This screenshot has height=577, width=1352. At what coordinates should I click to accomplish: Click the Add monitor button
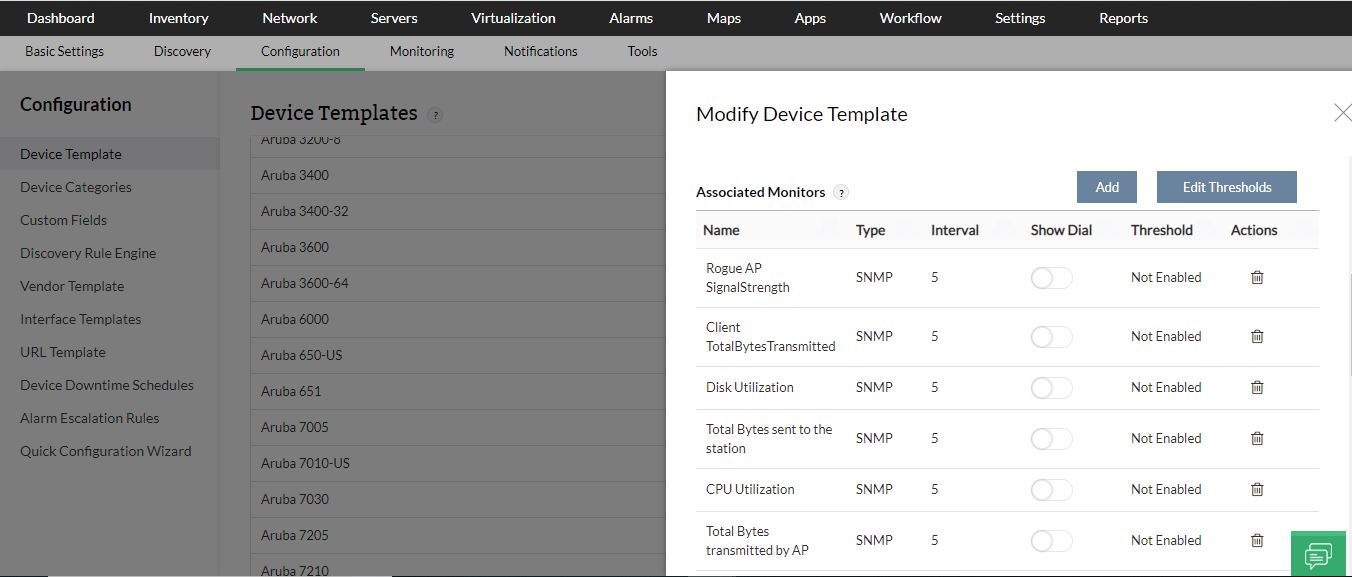(1107, 187)
